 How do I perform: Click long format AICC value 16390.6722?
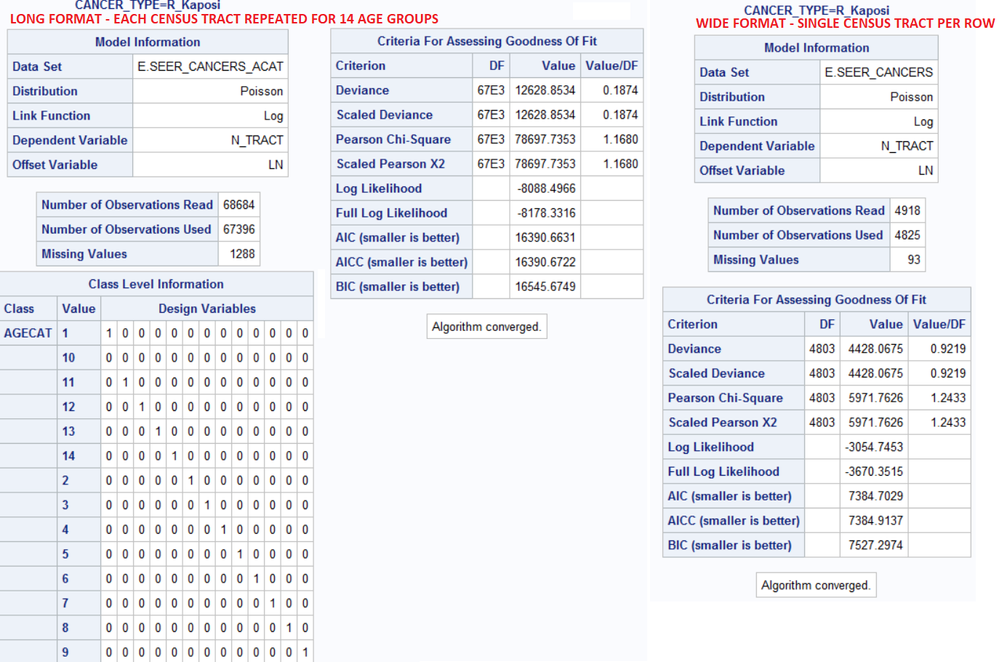click(x=545, y=262)
